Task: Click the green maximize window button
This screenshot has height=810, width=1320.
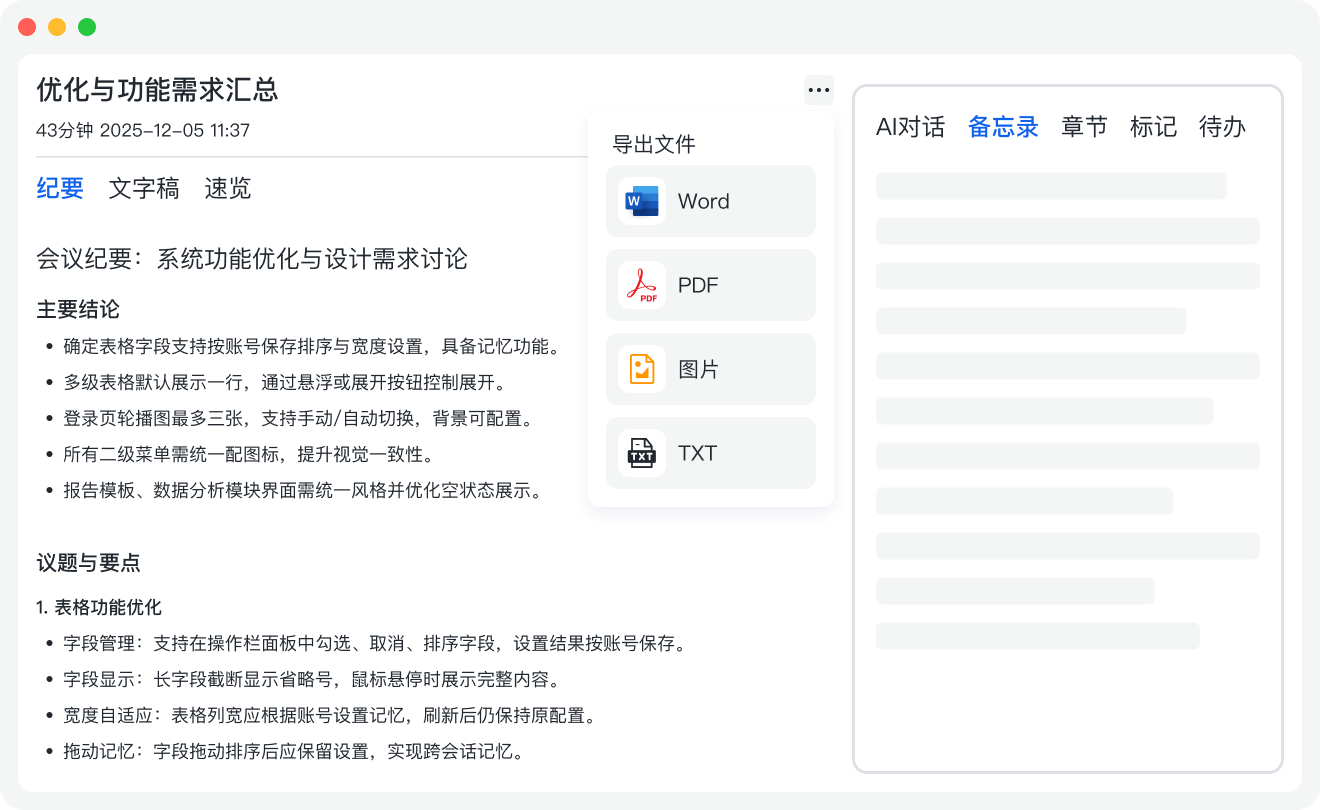Action: 87,27
